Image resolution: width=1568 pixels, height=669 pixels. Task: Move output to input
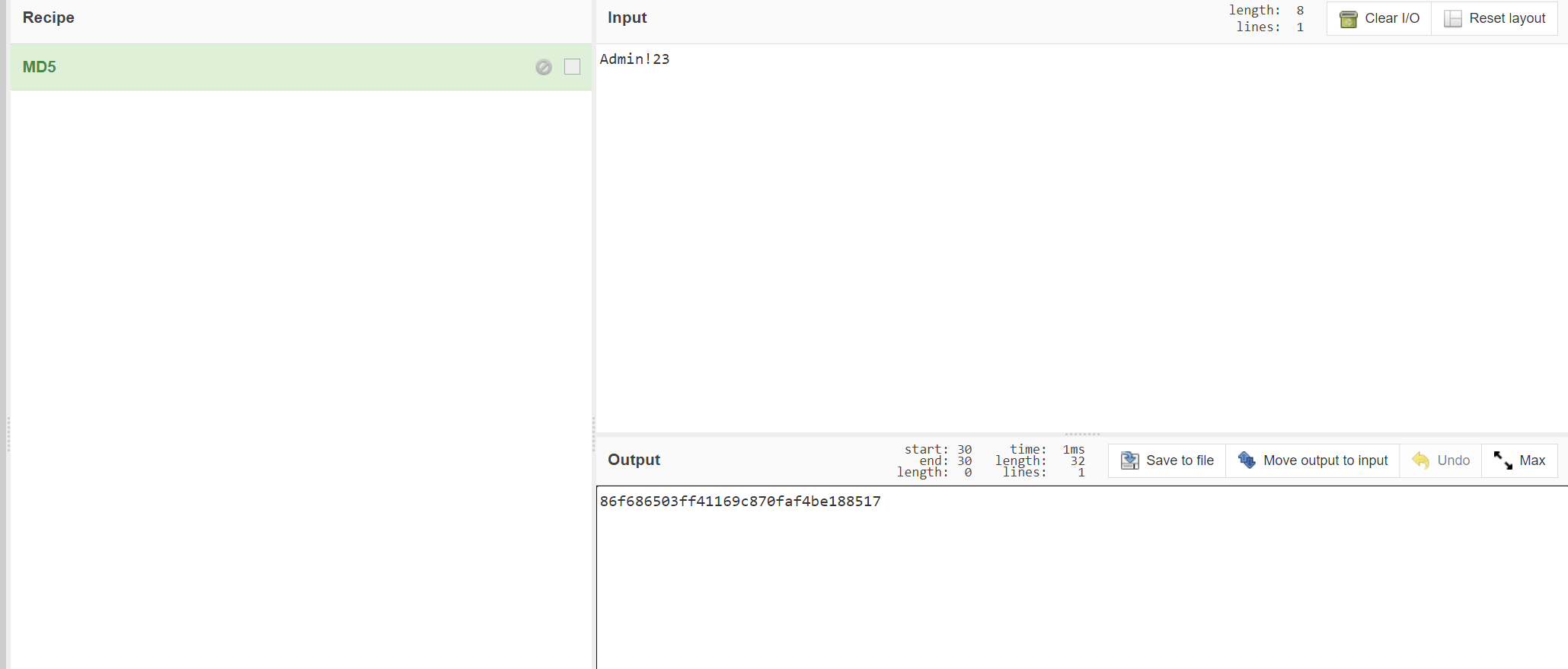click(x=1313, y=460)
